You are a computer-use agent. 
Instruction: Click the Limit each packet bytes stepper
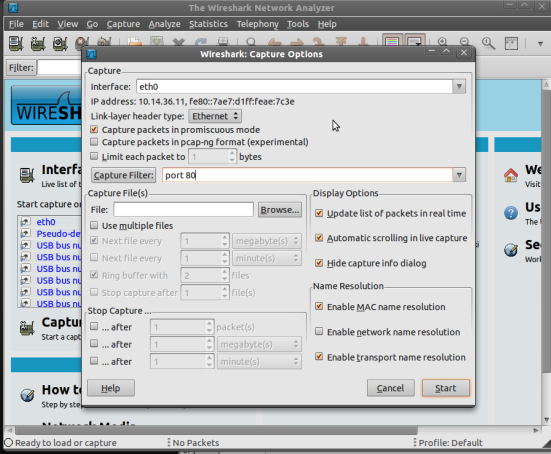[x=232, y=156]
